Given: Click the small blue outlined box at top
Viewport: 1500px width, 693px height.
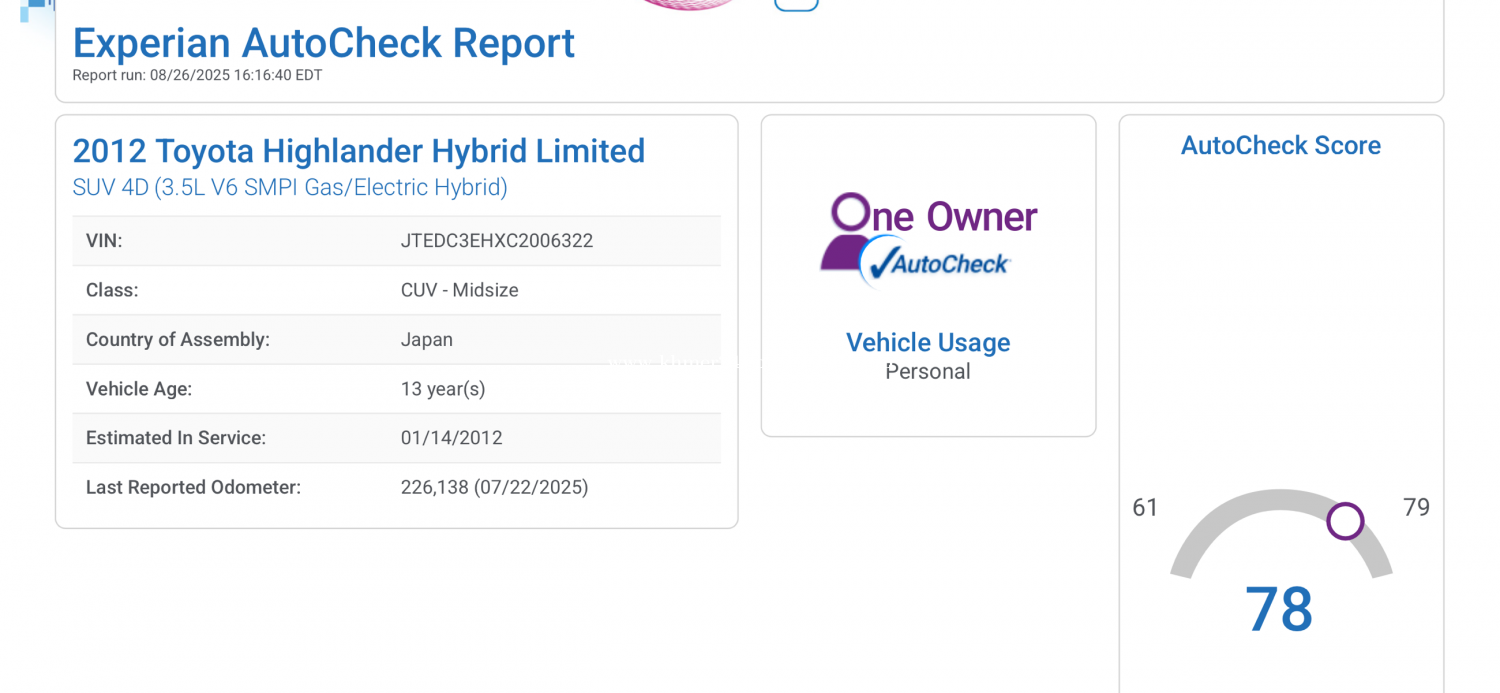Looking at the screenshot, I should (796, 5).
